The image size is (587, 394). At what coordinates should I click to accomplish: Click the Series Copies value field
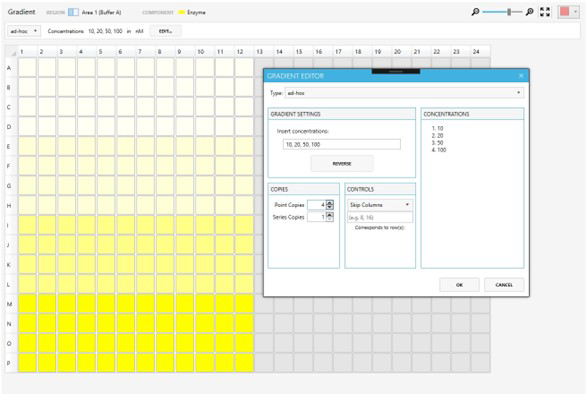tap(317, 217)
